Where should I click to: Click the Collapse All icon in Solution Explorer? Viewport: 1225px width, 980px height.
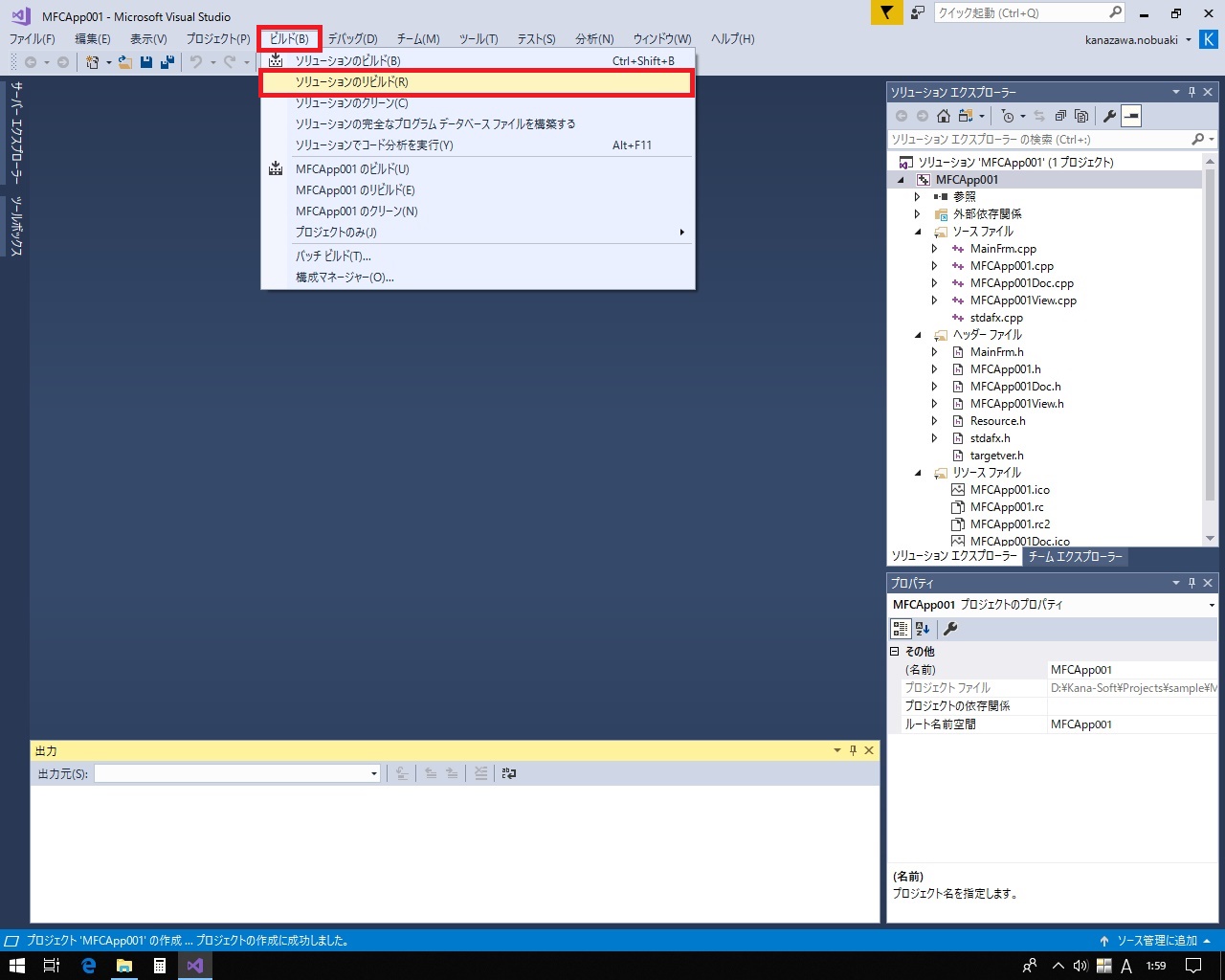point(1060,116)
